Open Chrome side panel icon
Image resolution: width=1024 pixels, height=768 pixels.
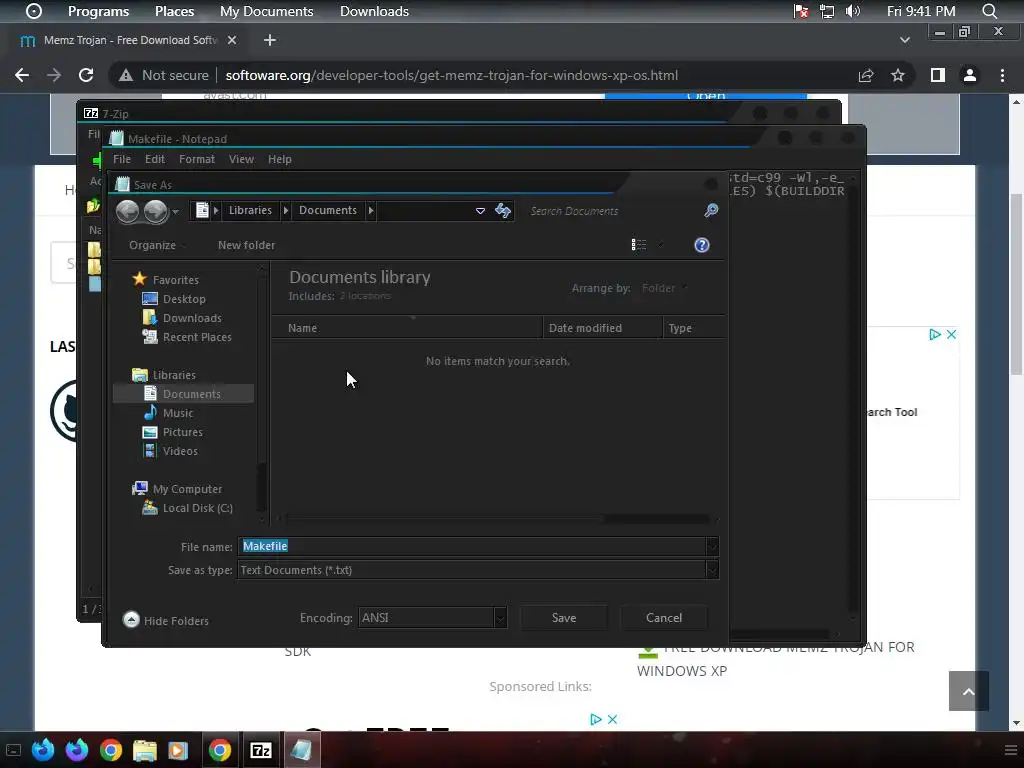(938, 75)
